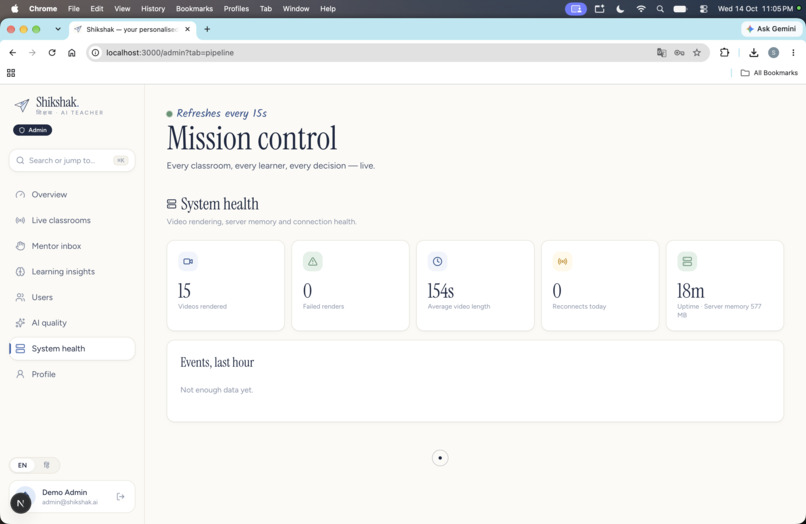The height and width of the screenshot is (524, 806).
Task: Open the Chrome home page
Action: pos(71,52)
